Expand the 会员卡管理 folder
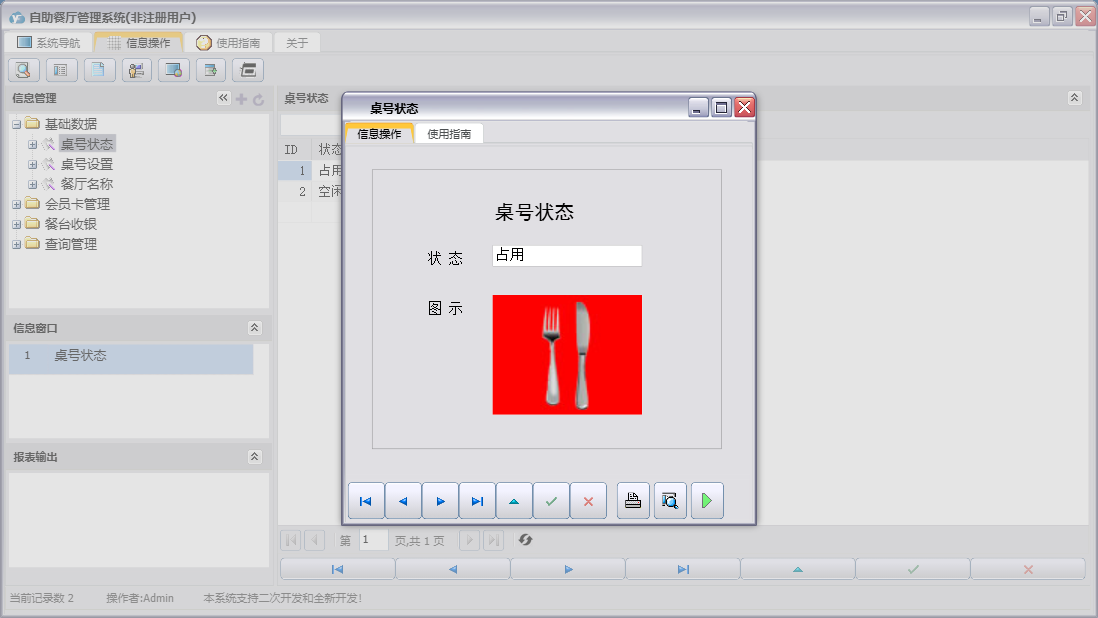This screenshot has height=618, width=1098. (x=16, y=203)
